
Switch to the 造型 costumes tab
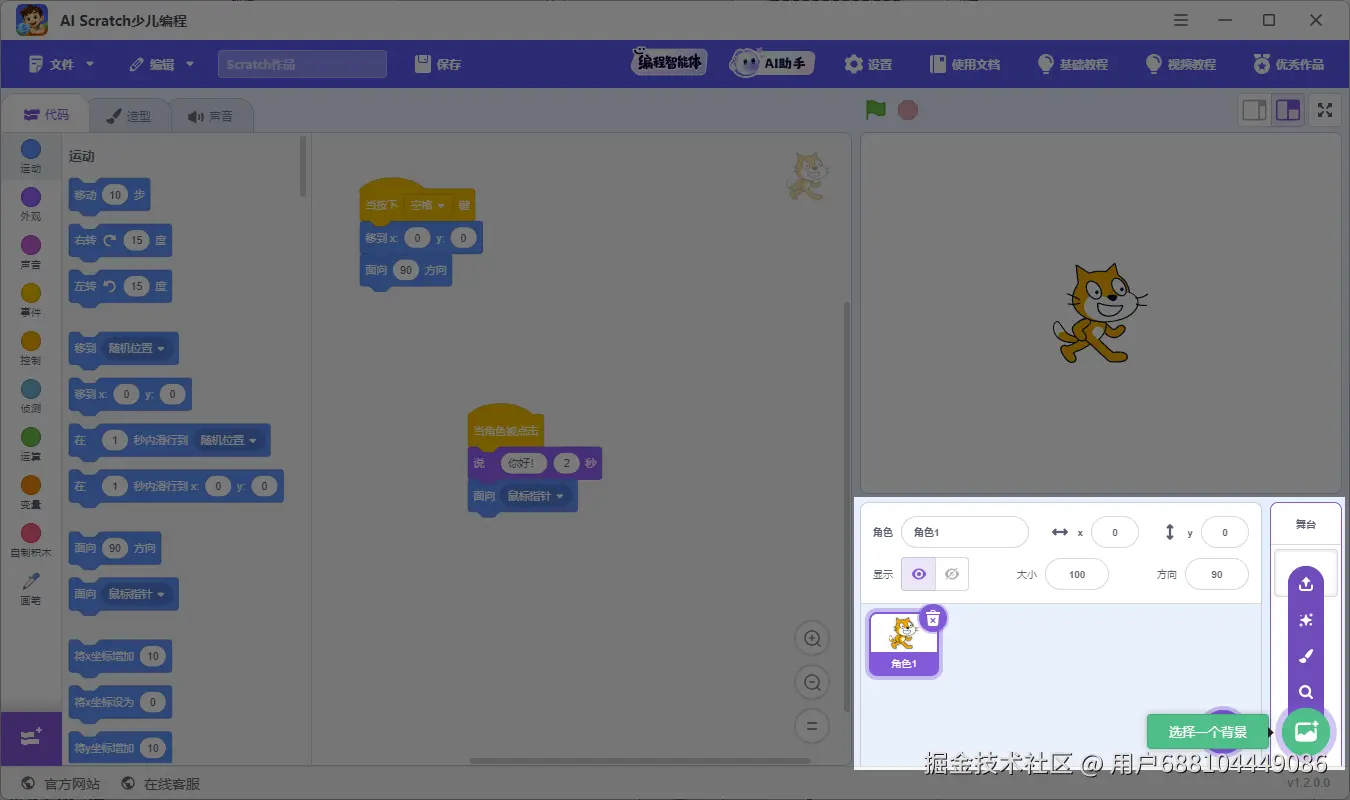[x=128, y=116]
